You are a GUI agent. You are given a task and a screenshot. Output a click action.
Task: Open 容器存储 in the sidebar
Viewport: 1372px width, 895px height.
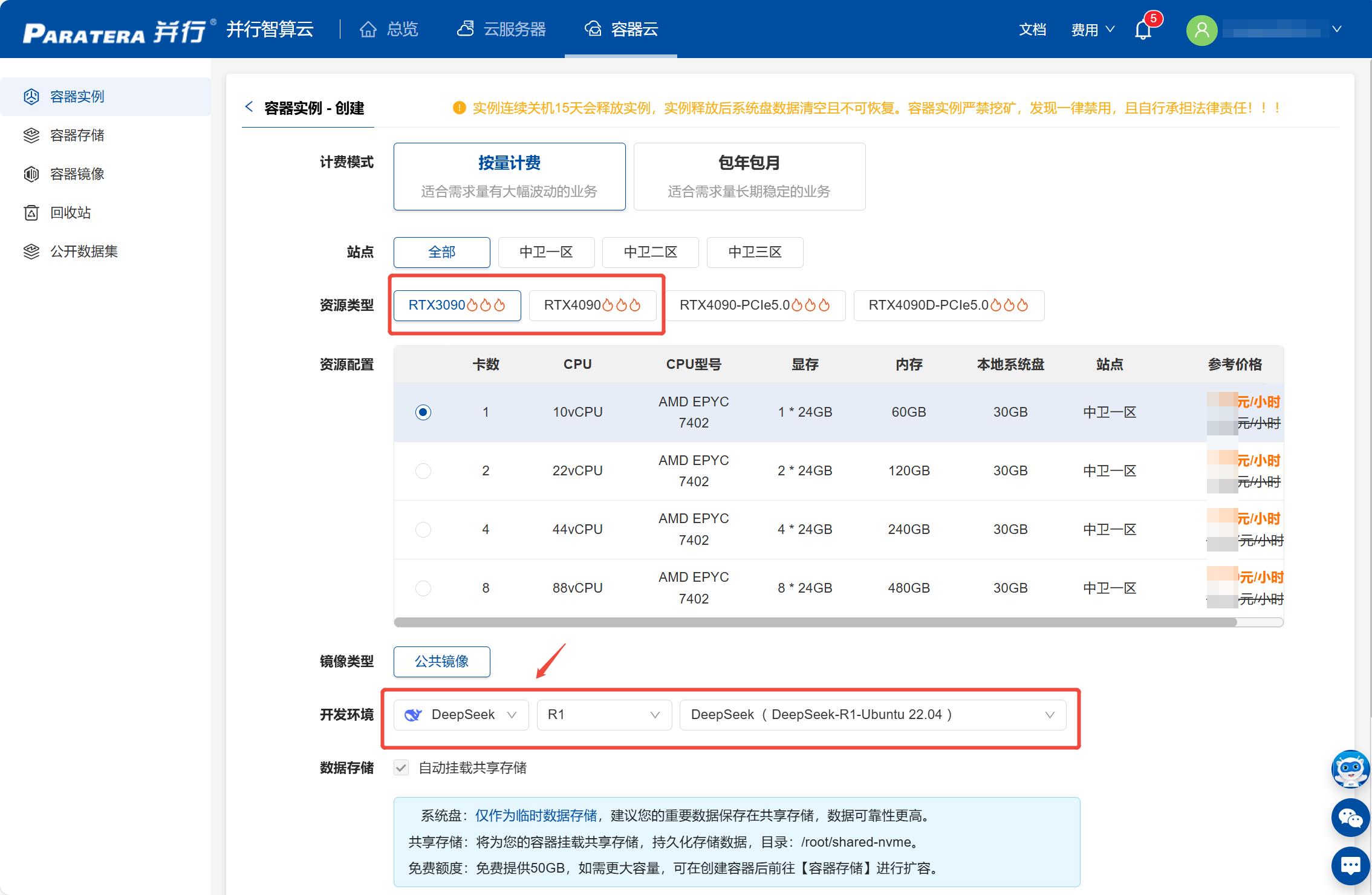click(106, 135)
